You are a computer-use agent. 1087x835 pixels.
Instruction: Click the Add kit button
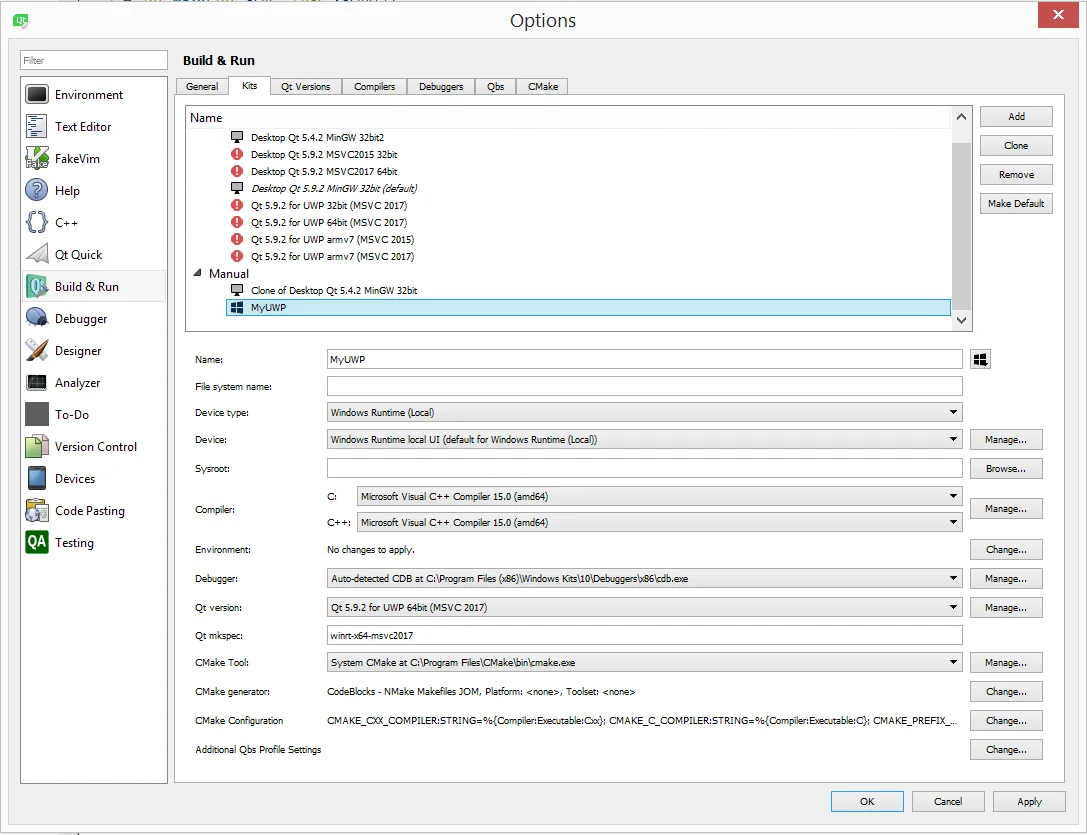click(1016, 117)
